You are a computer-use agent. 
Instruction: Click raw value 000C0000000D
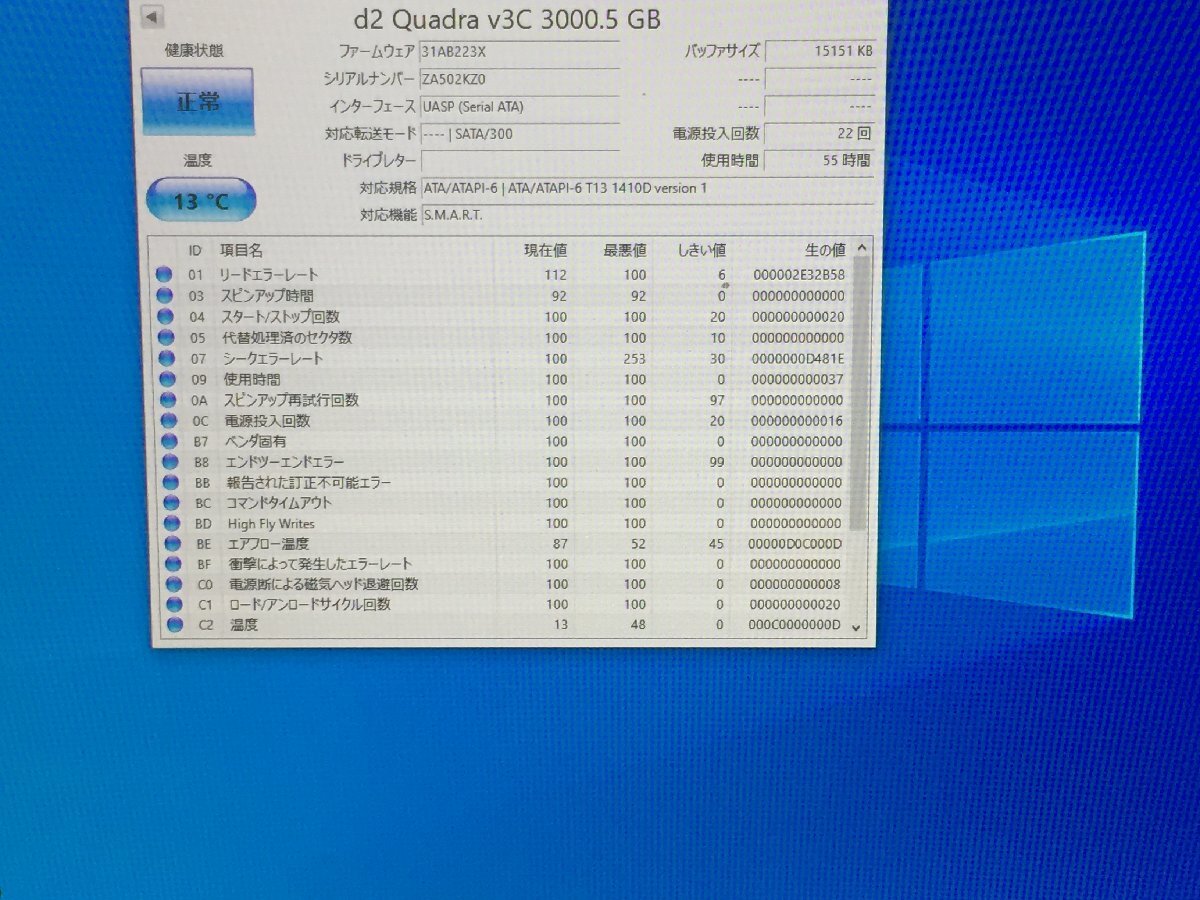(794, 625)
